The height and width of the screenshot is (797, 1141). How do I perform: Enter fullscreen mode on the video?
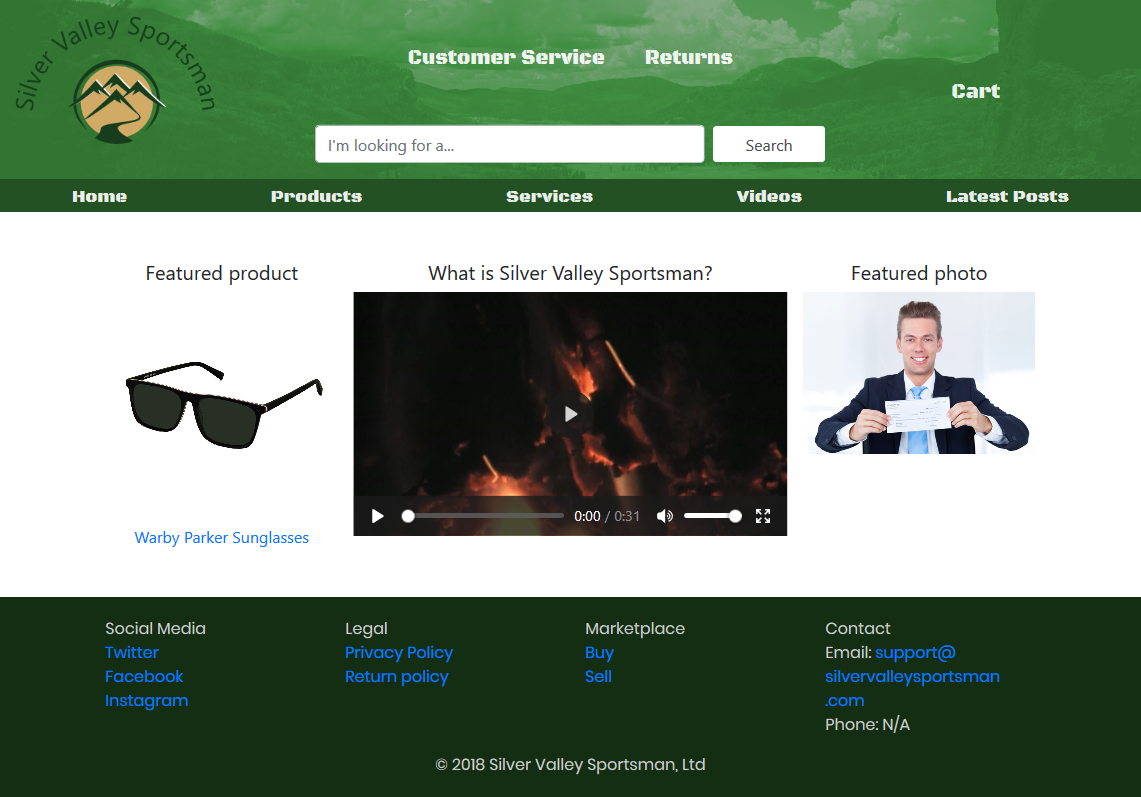(763, 516)
